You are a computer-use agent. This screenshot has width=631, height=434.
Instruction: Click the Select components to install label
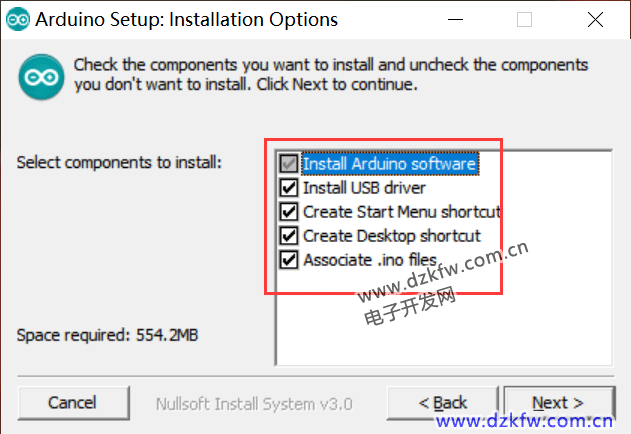point(119,161)
